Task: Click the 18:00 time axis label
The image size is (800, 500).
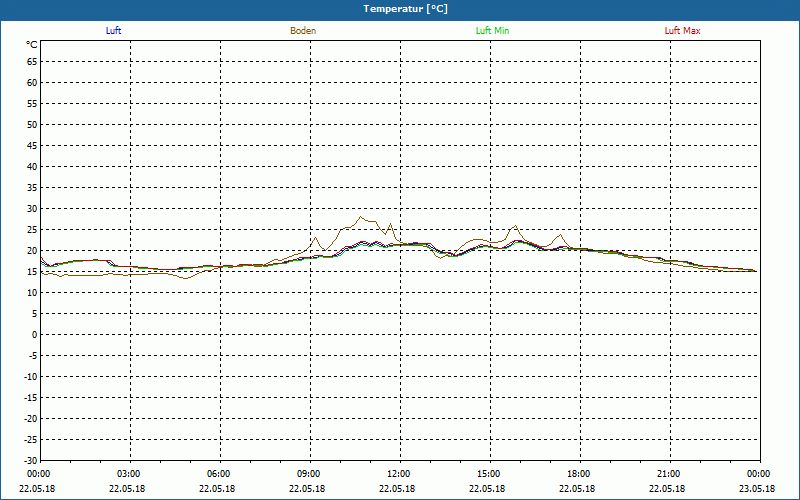Action: click(x=579, y=474)
